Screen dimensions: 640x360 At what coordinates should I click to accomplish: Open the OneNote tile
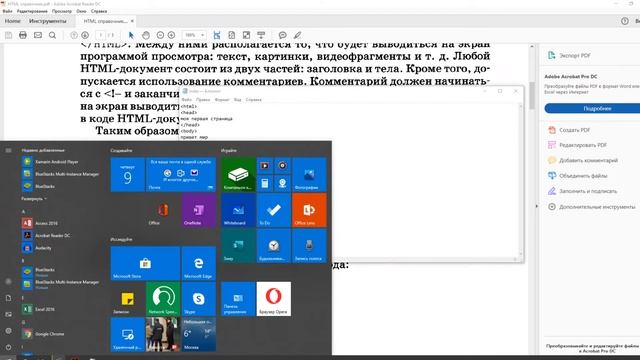(x=198, y=210)
